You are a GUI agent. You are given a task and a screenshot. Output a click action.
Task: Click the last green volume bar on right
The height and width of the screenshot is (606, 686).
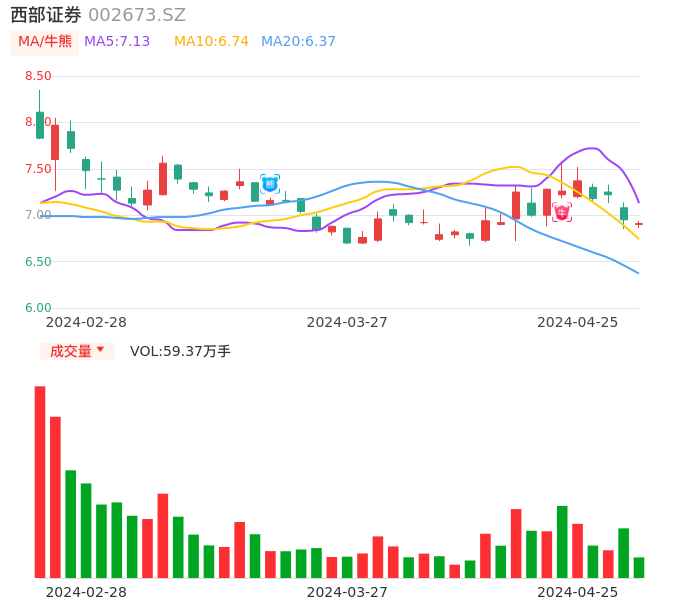639,567
